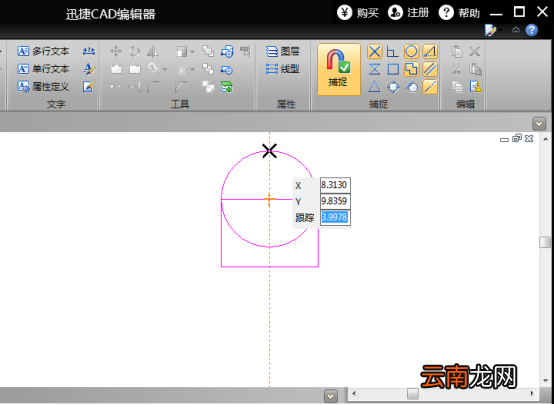Click the 多行文本 multiline text tool
The image size is (554, 405).
[x=43, y=52]
